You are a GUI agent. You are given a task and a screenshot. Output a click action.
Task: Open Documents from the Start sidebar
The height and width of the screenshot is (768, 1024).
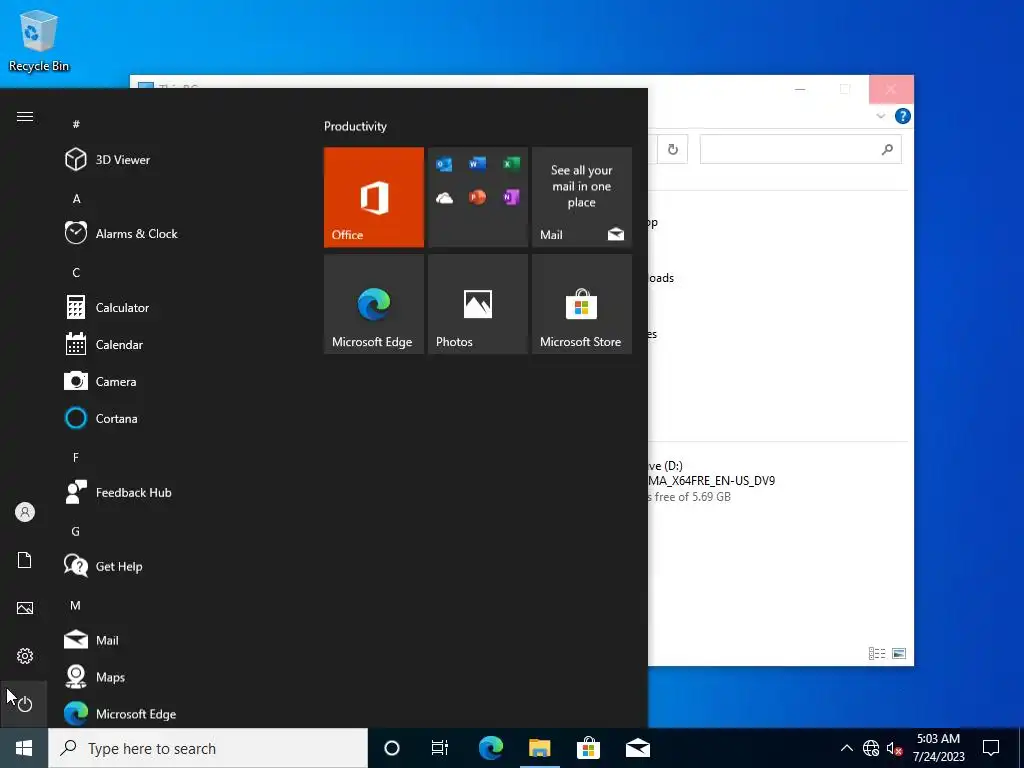click(x=25, y=560)
